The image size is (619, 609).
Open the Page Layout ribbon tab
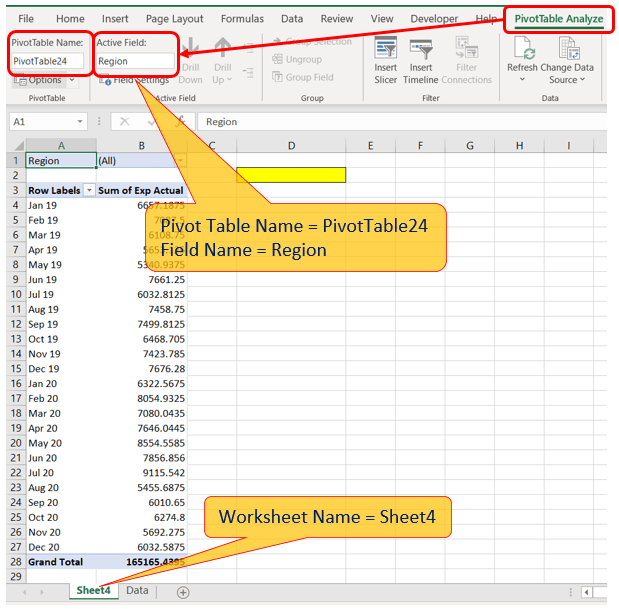[175, 19]
